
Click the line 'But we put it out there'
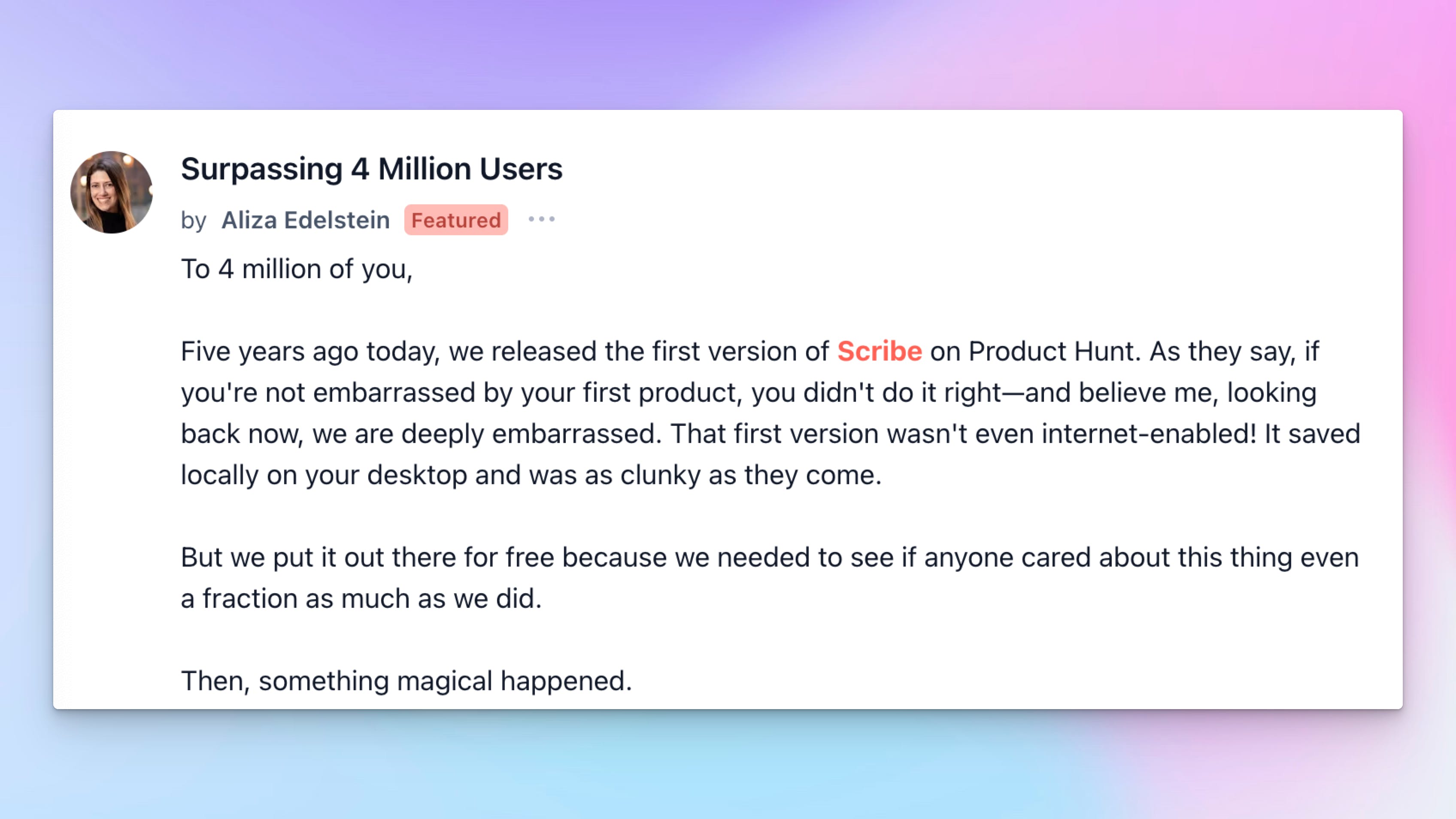pos(770,557)
